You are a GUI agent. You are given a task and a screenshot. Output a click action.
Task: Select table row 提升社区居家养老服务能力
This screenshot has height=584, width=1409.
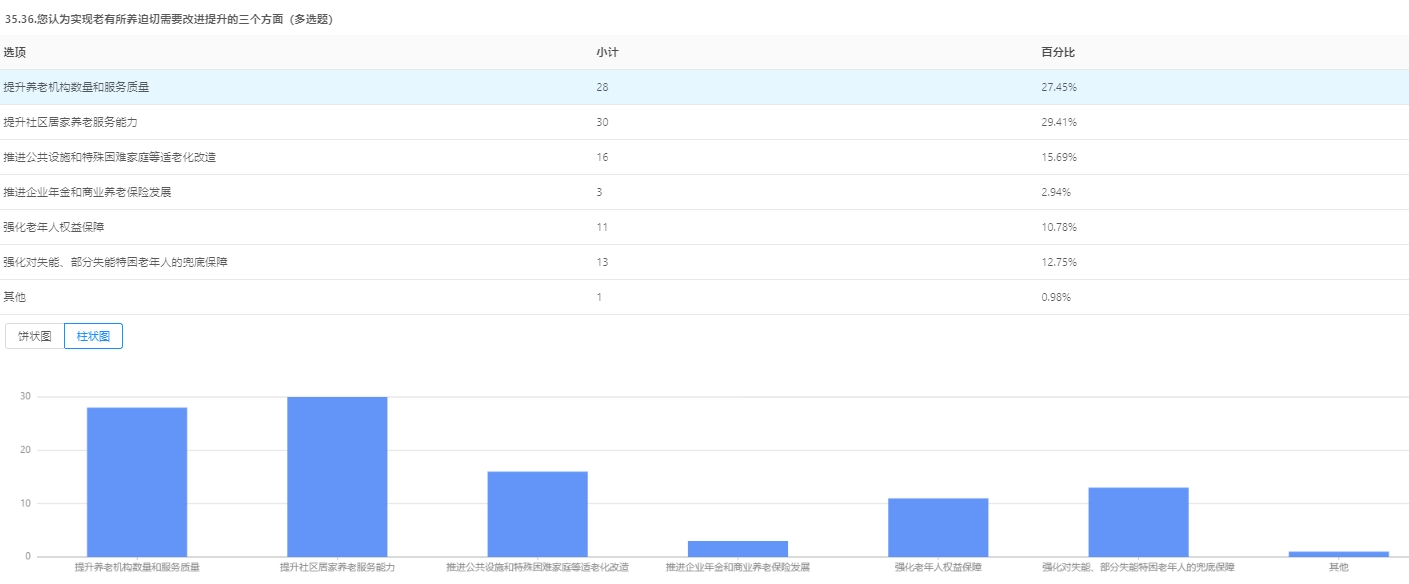coord(70,122)
